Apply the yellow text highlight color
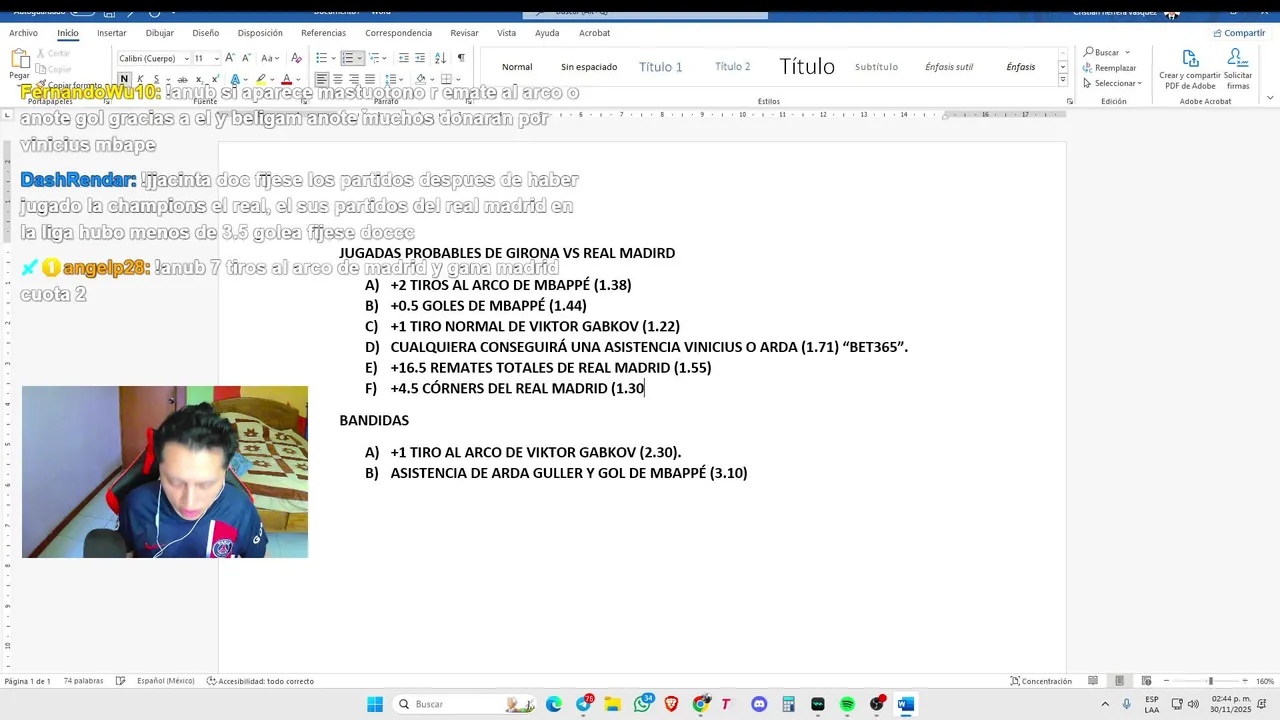1280x720 pixels. click(x=261, y=79)
